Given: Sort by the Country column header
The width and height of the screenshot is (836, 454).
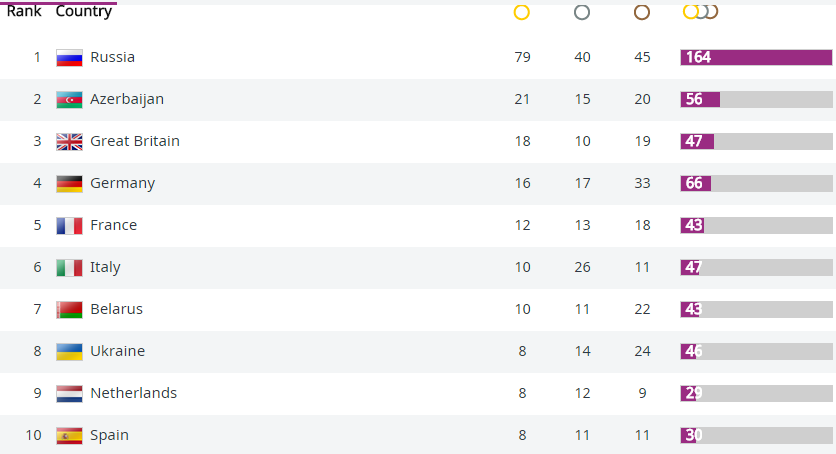Looking at the screenshot, I should coord(84,11).
